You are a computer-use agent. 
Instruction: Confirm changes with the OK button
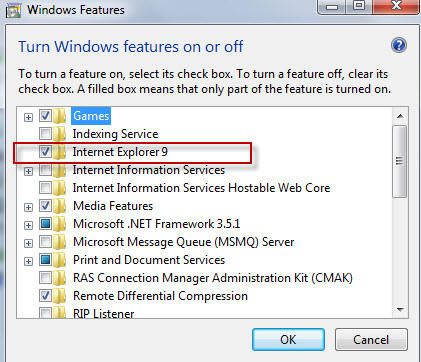pos(288,340)
